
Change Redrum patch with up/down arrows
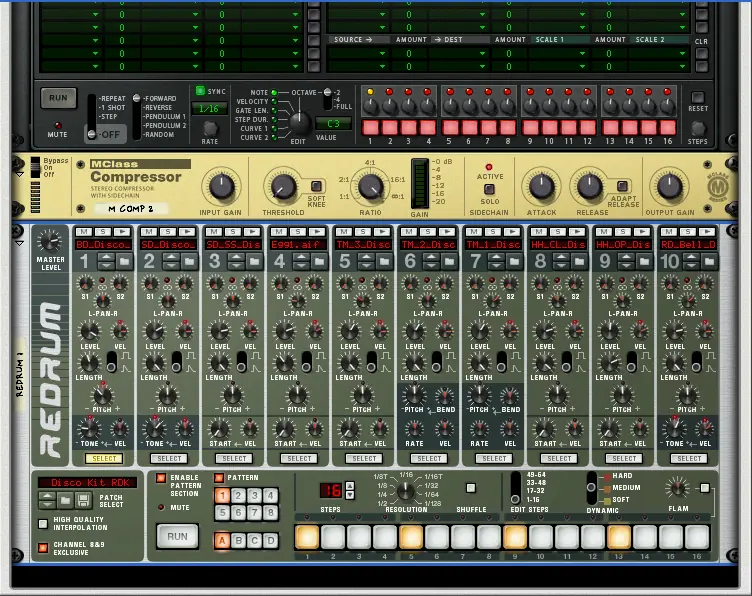[x=47, y=501]
